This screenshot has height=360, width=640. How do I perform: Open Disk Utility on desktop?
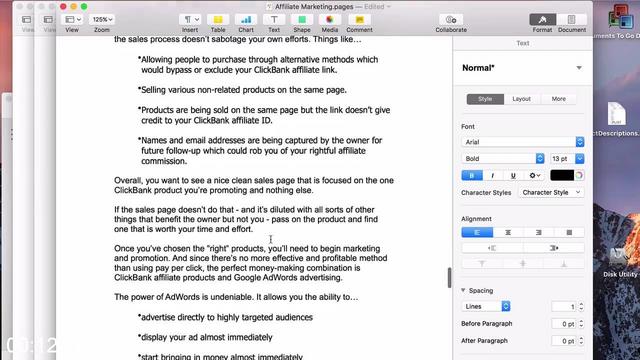pos(620,261)
